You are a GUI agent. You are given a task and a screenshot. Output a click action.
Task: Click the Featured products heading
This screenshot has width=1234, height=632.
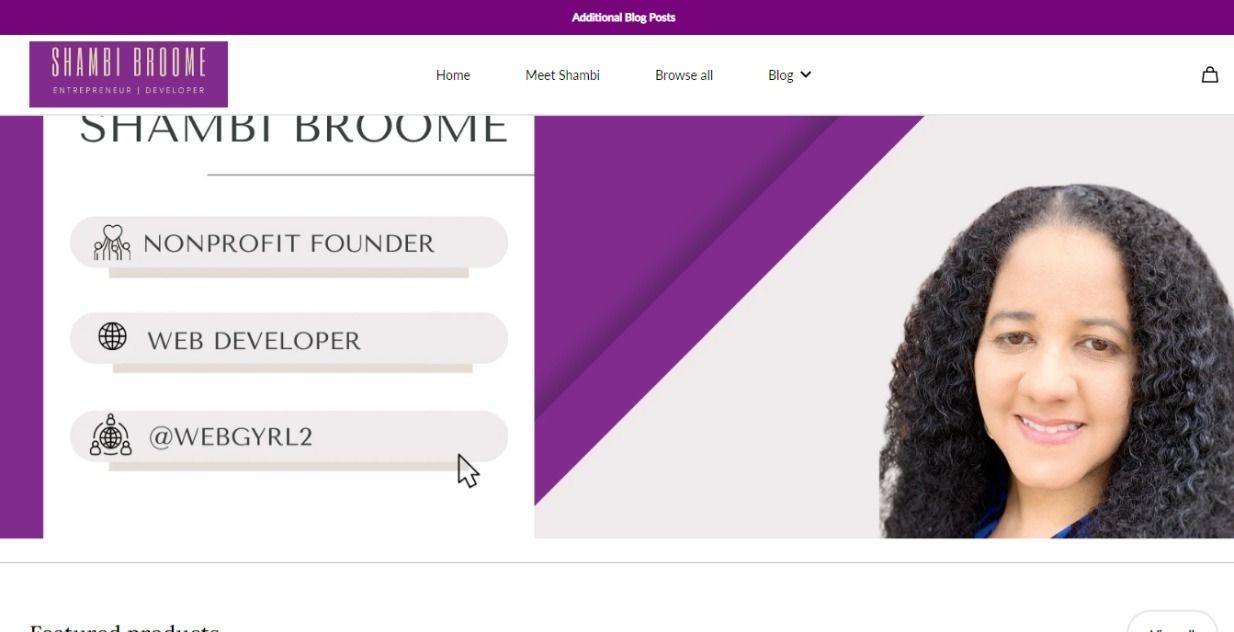[124, 627]
